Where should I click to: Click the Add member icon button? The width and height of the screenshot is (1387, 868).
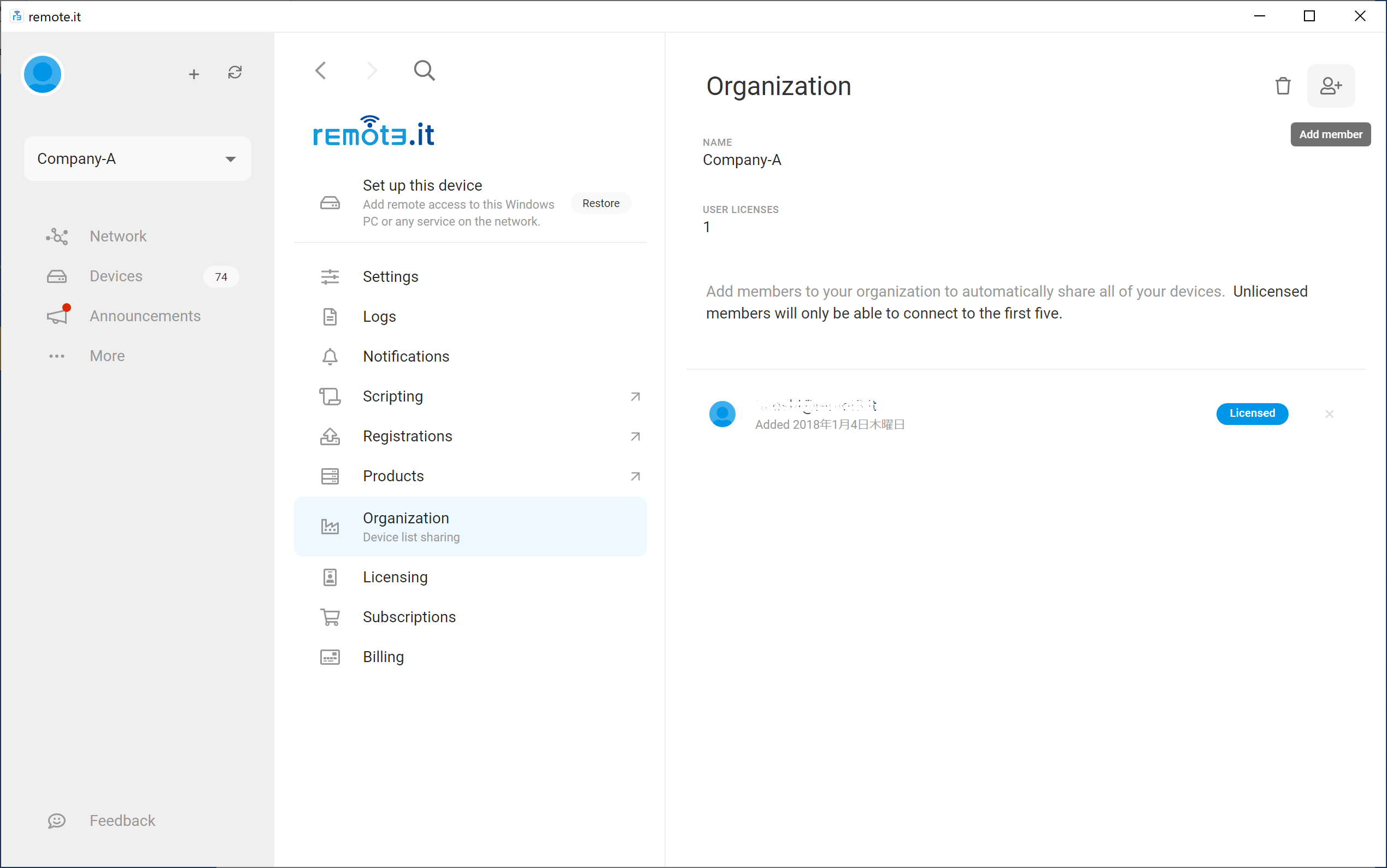pyautogui.click(x=1331, y=86)
